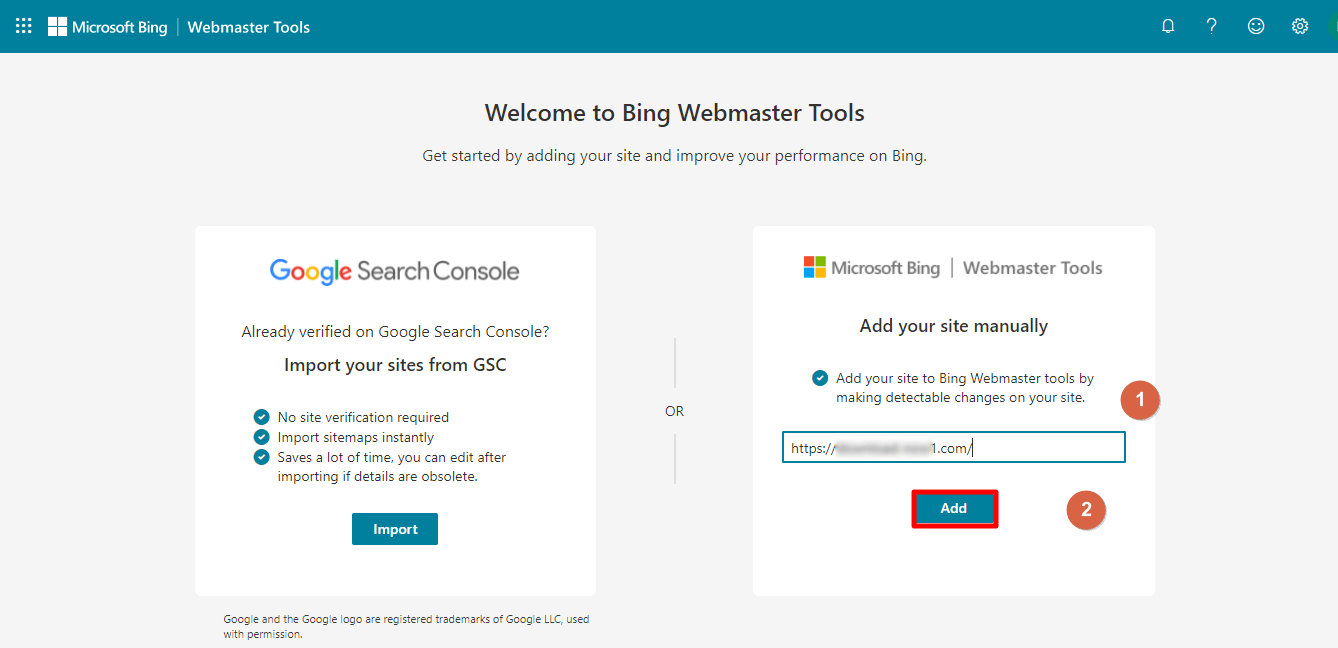Open the help question mark icon

tap(1212, 26)
